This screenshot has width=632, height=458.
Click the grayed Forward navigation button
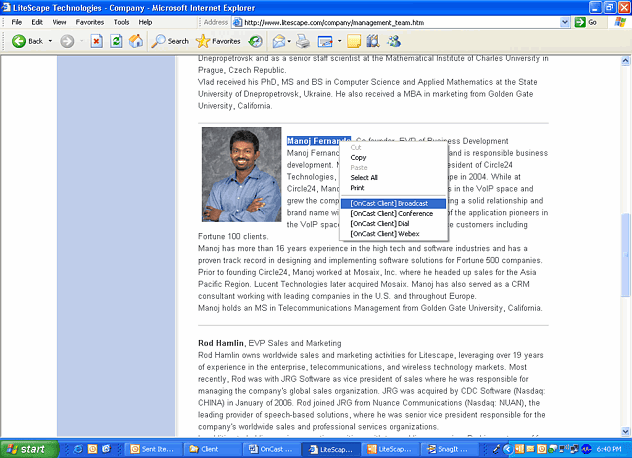[x=67, y=41]
